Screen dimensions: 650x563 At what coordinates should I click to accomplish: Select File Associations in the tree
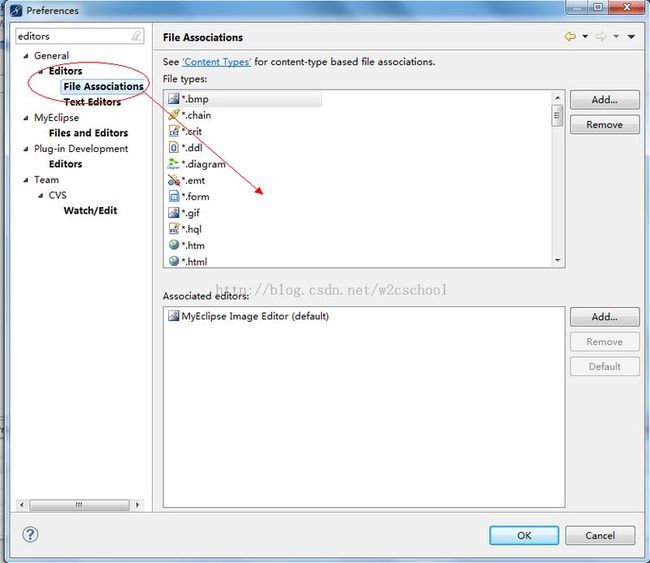[103, 86]
